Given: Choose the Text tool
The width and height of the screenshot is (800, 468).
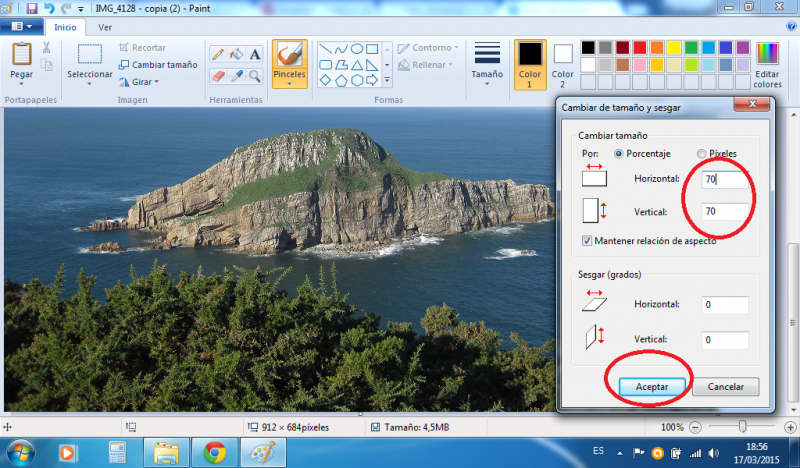Looking at the screenshot, I should pos(255,53).
